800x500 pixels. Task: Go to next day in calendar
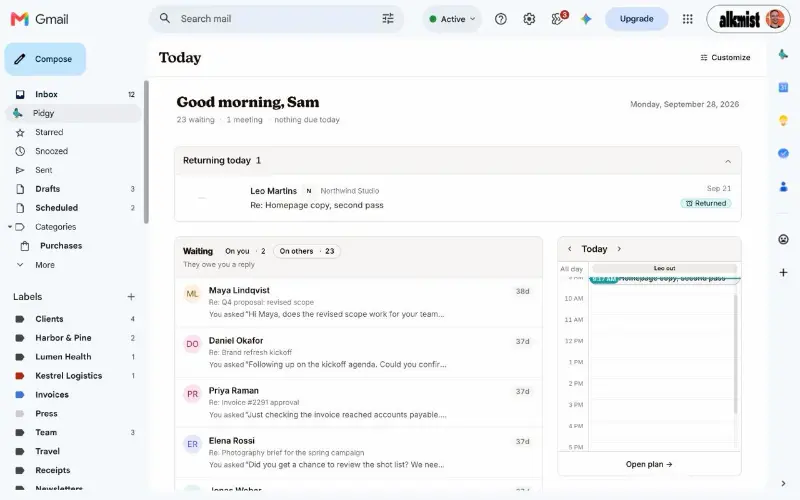(619, 249)
